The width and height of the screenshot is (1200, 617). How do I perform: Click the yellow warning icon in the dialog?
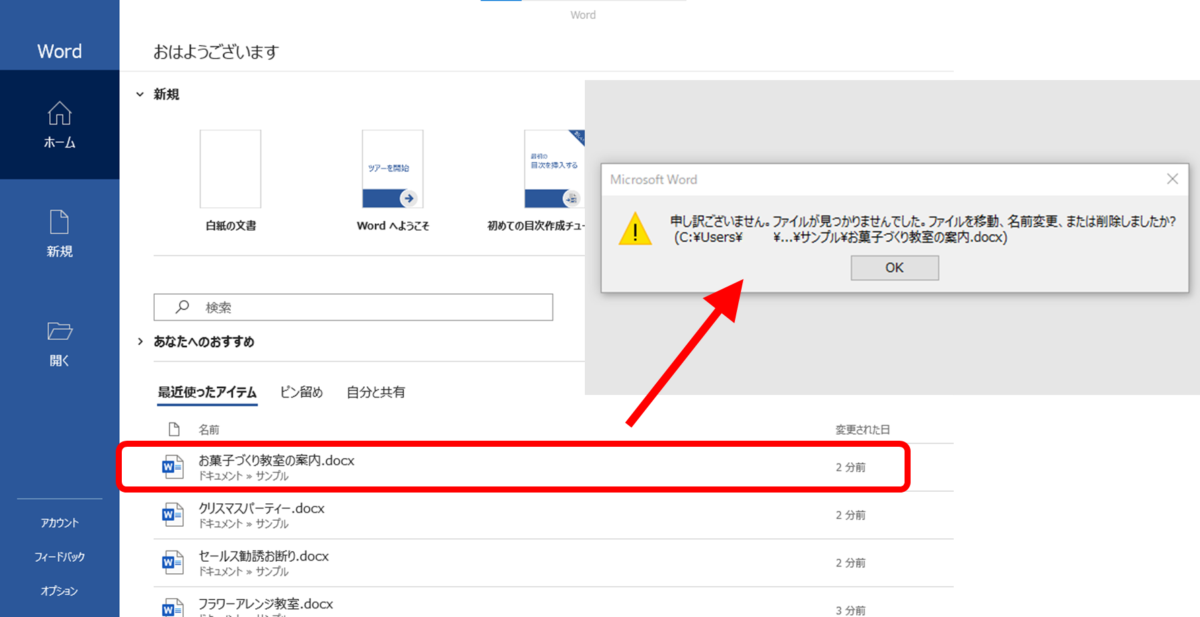[x=635, y=228]
